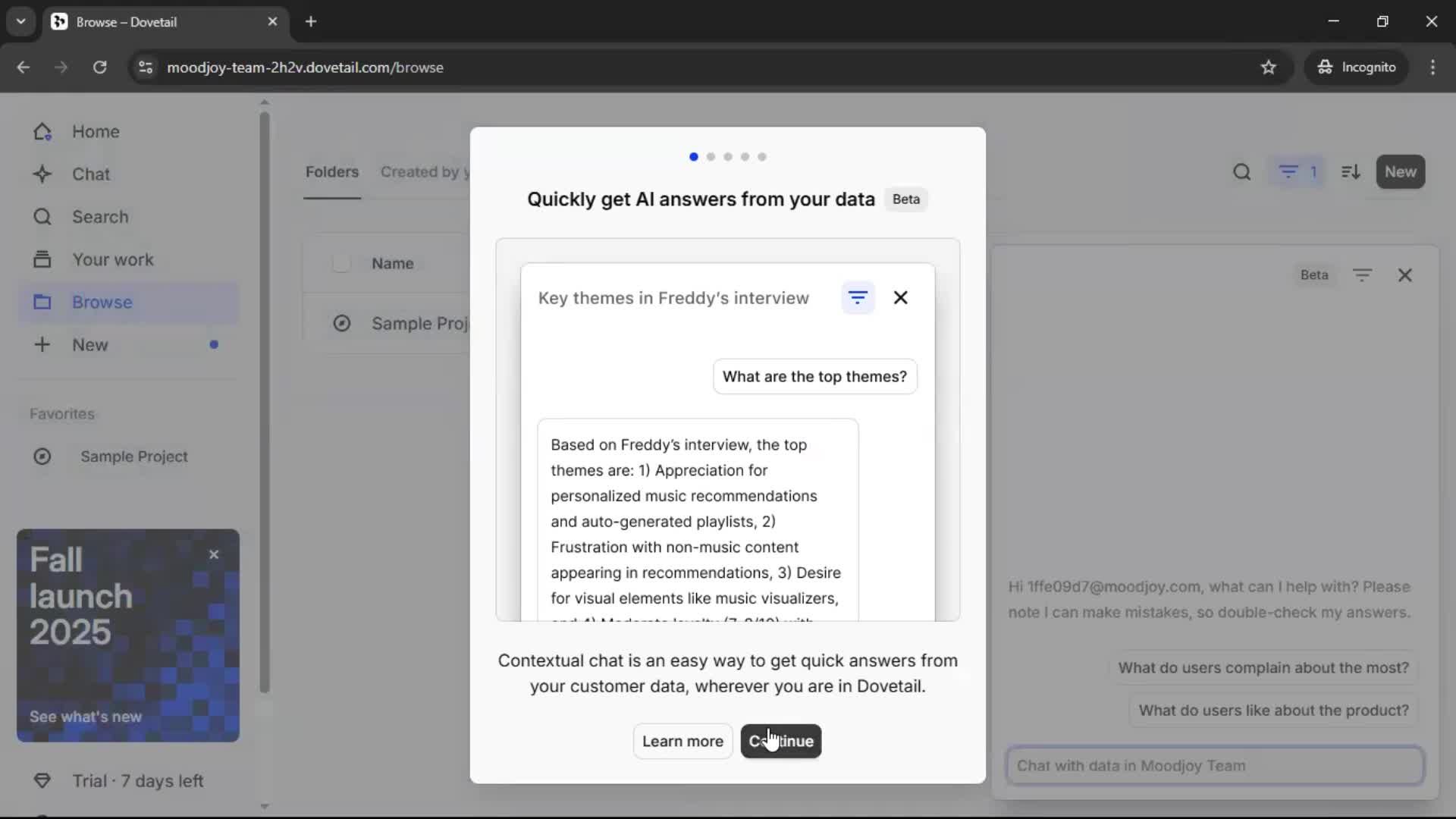Open the tab search dropdown arrow
This screenshot has height=819, width=1456.
[20, 21]
